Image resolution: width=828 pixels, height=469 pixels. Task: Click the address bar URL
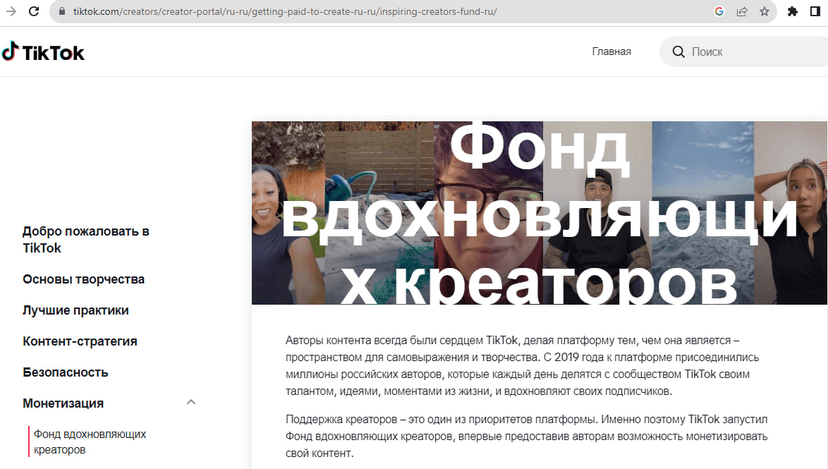(x=285, y=11)
